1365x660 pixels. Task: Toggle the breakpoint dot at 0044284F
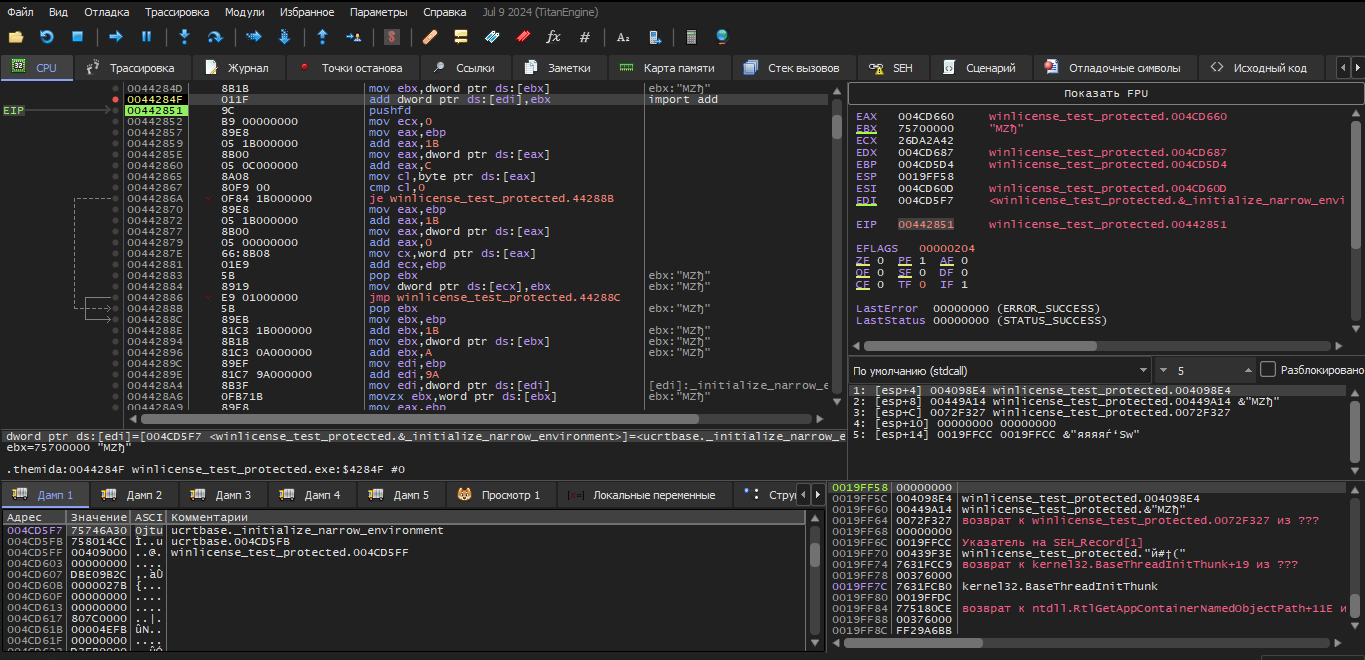[116, 100]
